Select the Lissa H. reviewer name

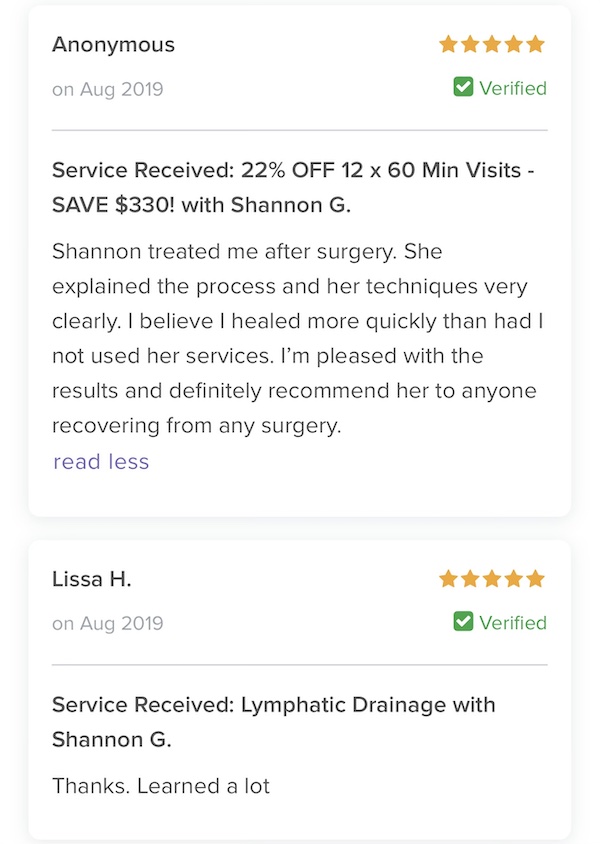(92, 579)
